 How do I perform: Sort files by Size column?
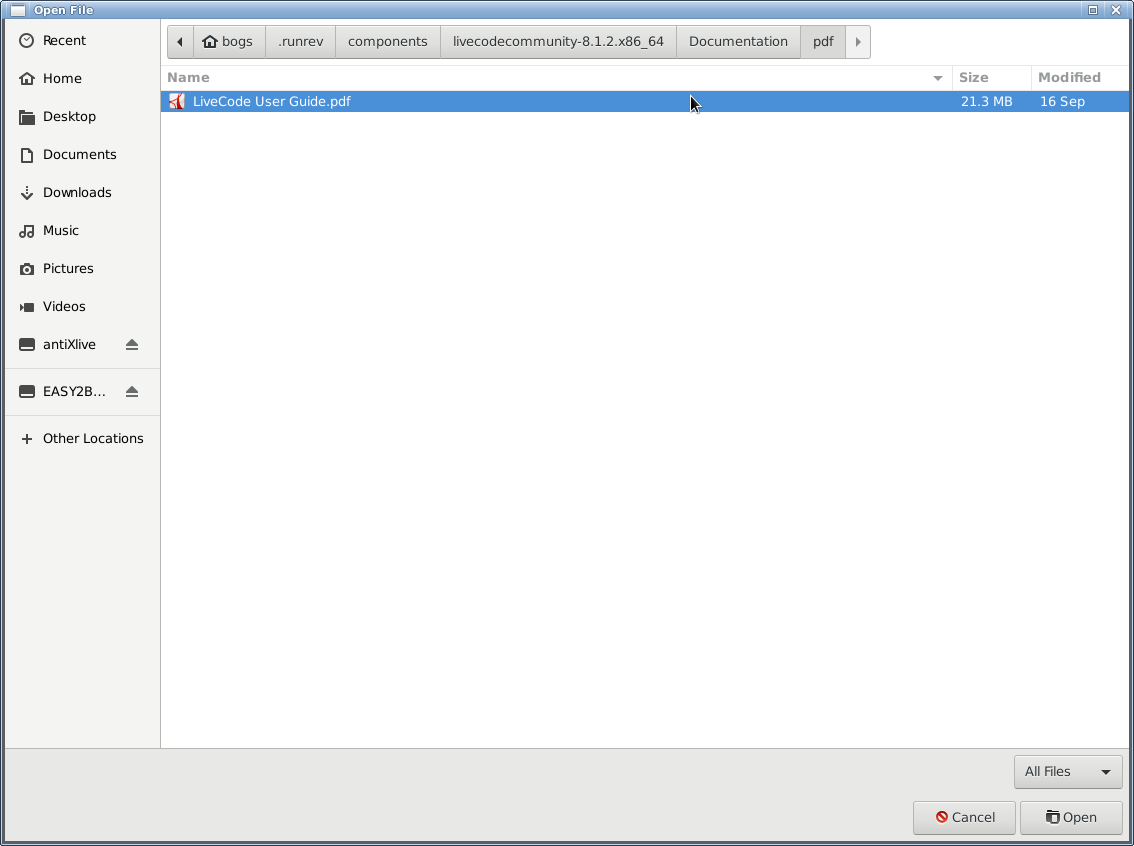992,77
